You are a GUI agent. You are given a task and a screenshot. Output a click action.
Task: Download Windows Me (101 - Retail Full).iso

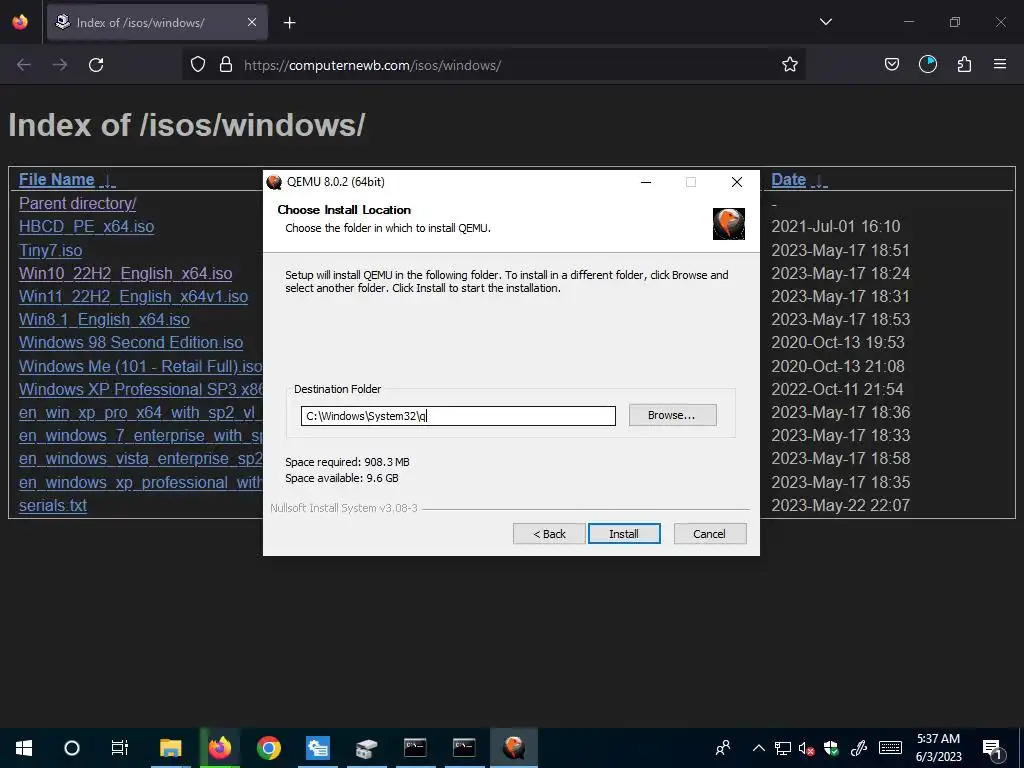140,366
